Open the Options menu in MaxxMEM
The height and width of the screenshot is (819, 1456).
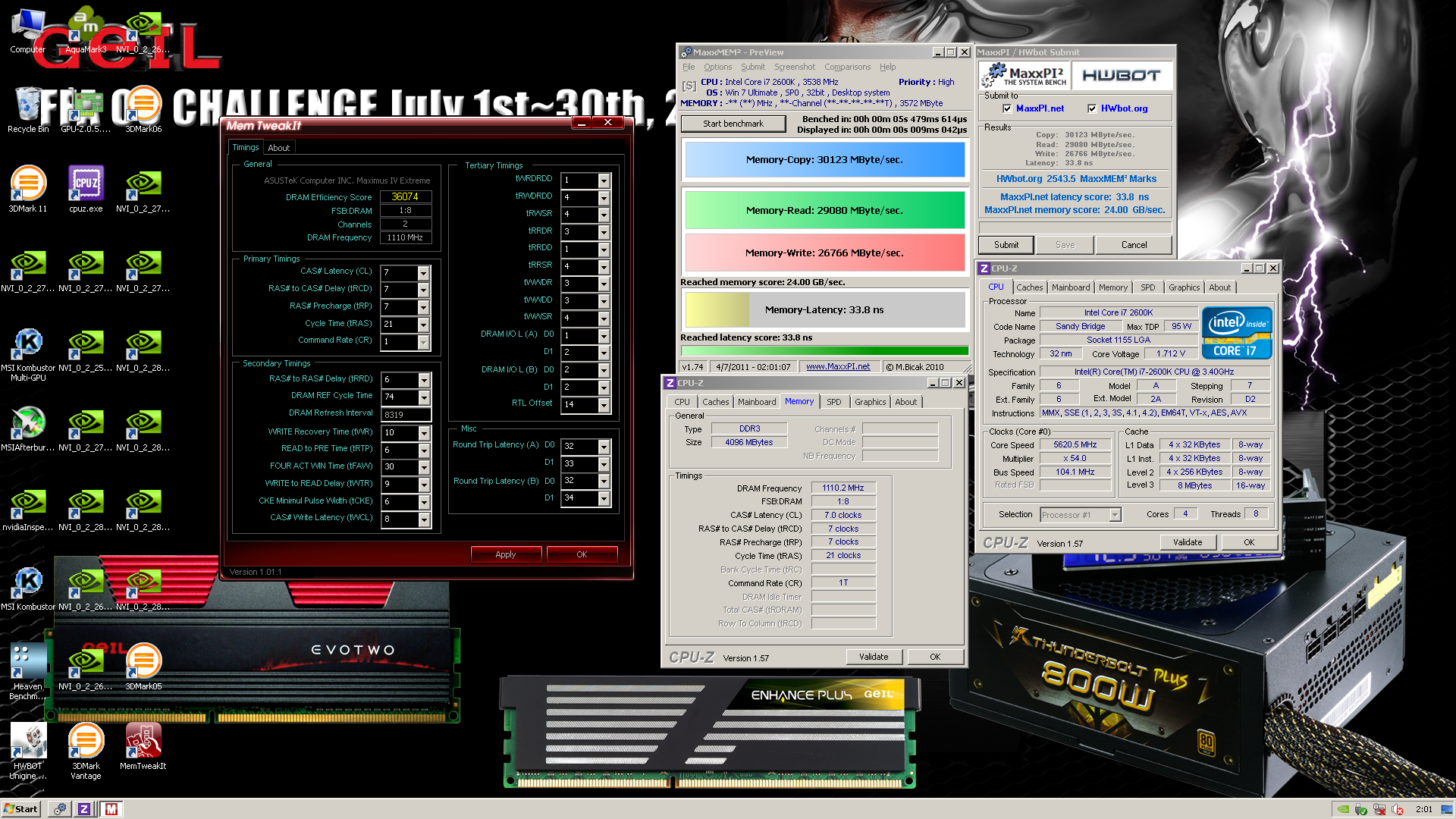click(717, 67)
